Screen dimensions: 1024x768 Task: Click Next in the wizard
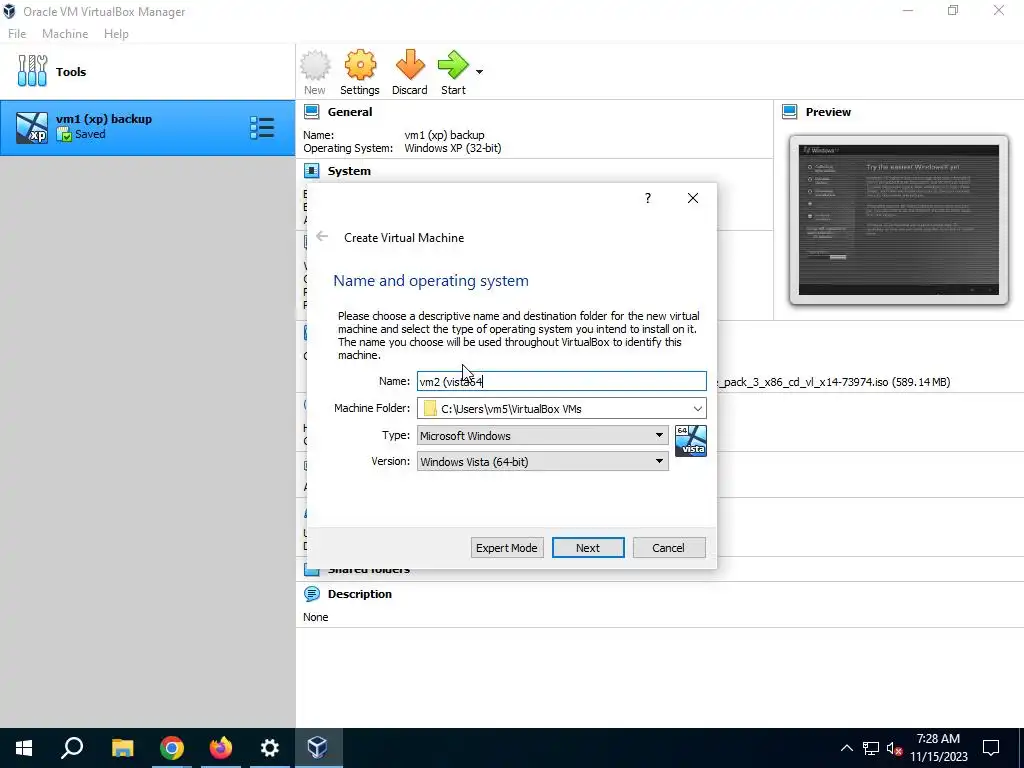pos(588,548)
